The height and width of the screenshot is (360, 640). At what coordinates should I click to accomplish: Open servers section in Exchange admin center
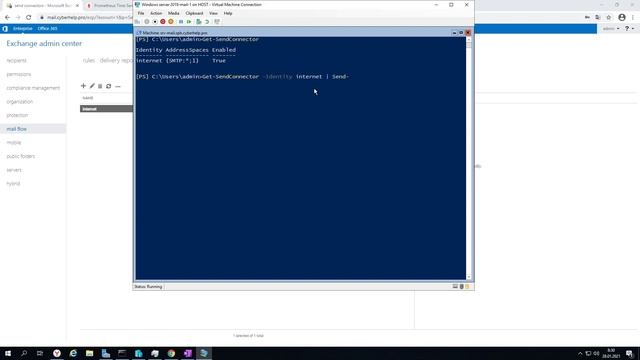[14, 170]
